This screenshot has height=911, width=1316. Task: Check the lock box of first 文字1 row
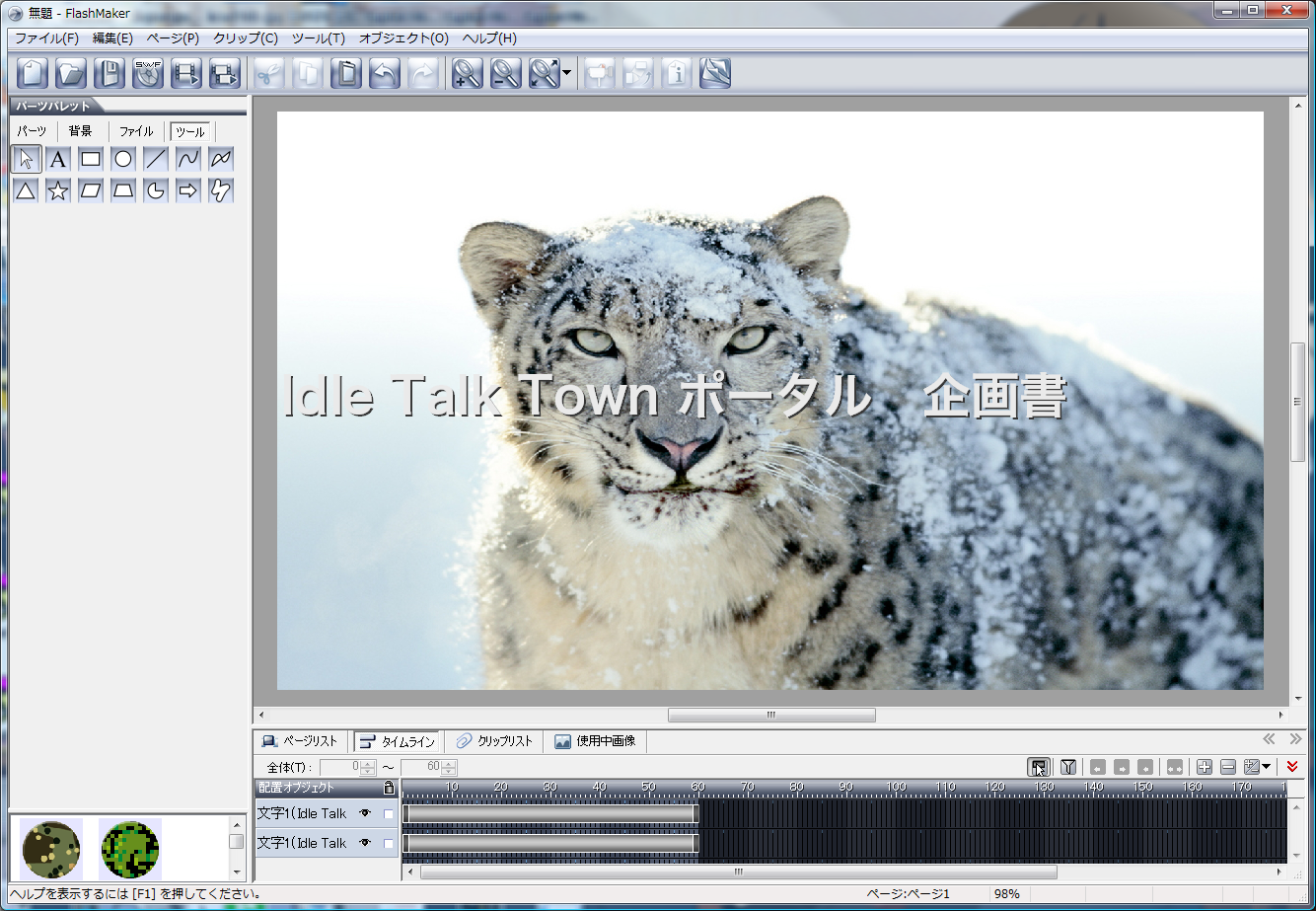pos(389,814)
